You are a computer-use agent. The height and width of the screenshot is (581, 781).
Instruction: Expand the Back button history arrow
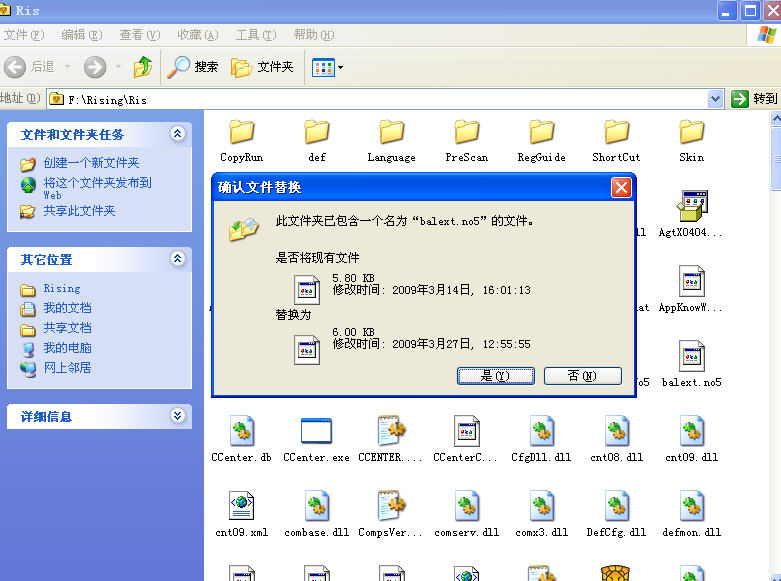(67, 67)
